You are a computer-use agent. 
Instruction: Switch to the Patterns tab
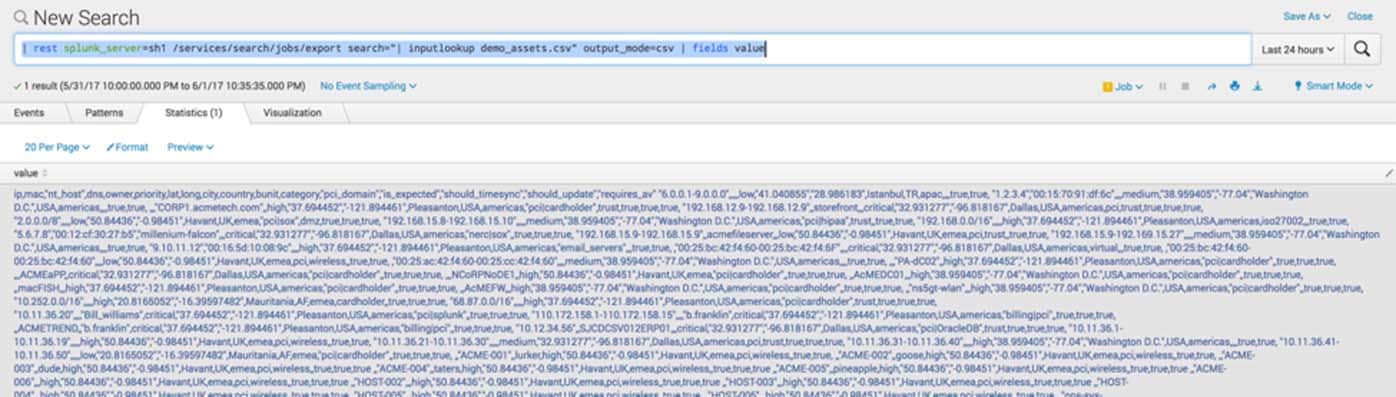tap(104, 113)
